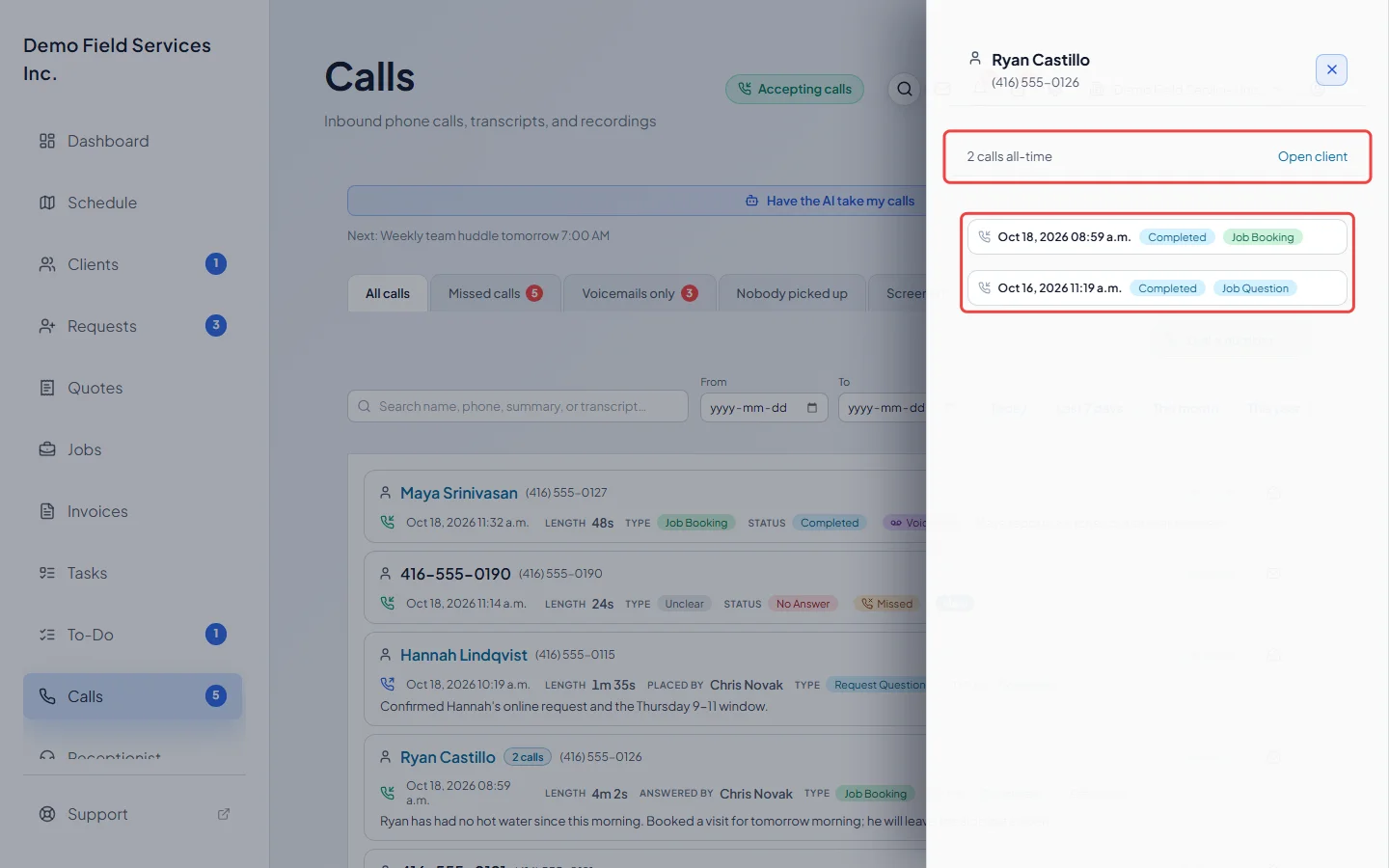Open the Voicemails only tab
1389x868 pixels.
[639, 293]
